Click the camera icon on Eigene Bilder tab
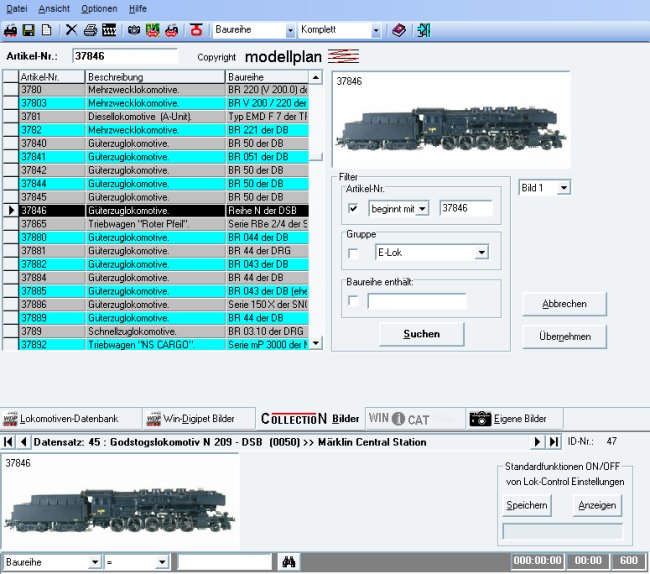This screenshot has width=650, height=574. 480,419
